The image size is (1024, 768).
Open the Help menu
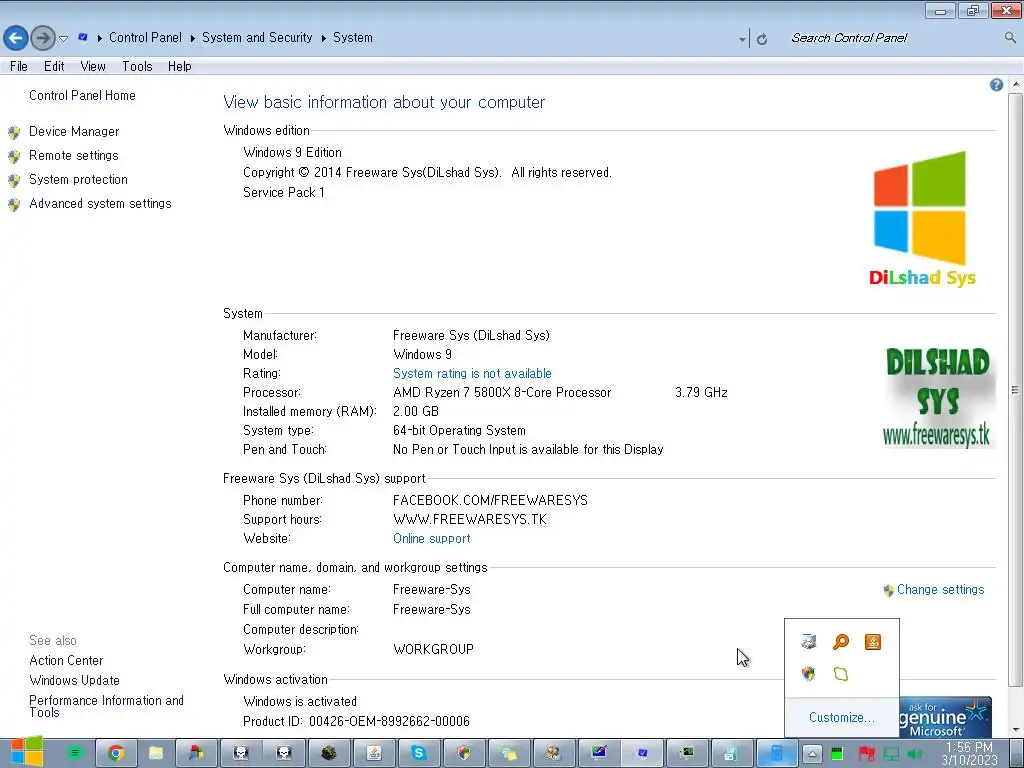tap(180, 66)
